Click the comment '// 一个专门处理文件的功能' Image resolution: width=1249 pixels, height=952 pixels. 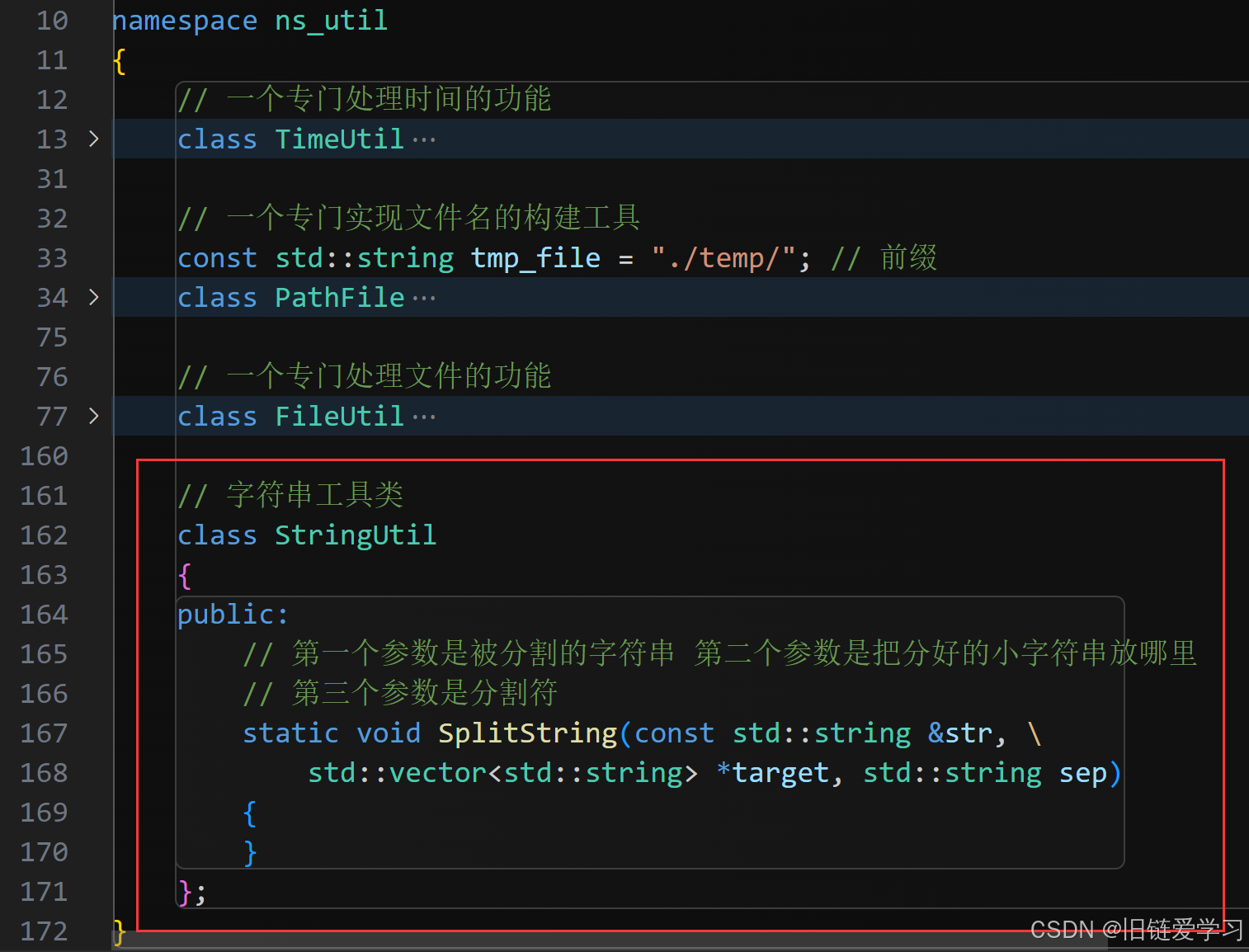(x=365, y=376)
